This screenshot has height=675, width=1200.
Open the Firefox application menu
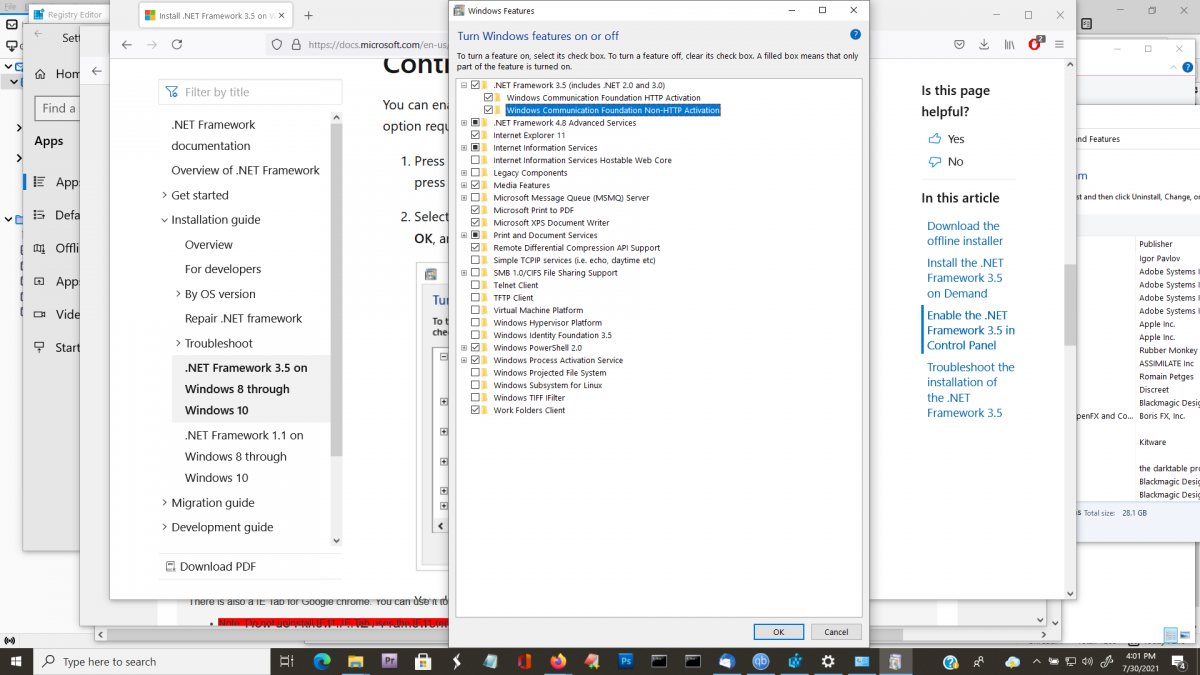[1060, 44]
